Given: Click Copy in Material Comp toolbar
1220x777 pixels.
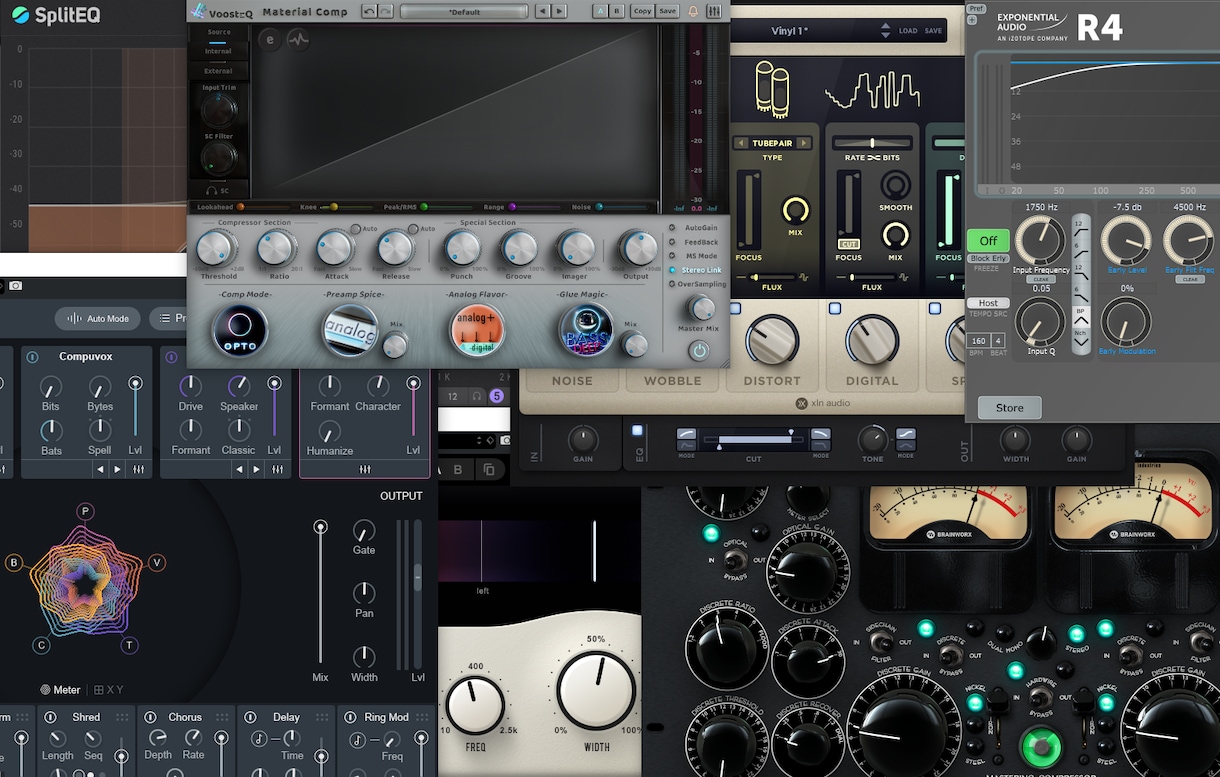Looking at the screenshot, I should 642,11.
